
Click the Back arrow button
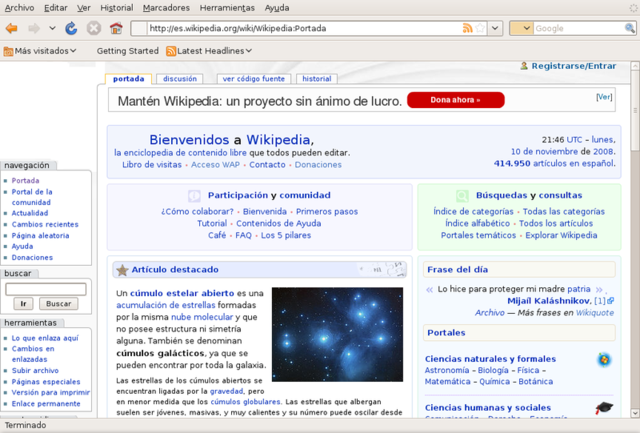(x=12, y=28)
